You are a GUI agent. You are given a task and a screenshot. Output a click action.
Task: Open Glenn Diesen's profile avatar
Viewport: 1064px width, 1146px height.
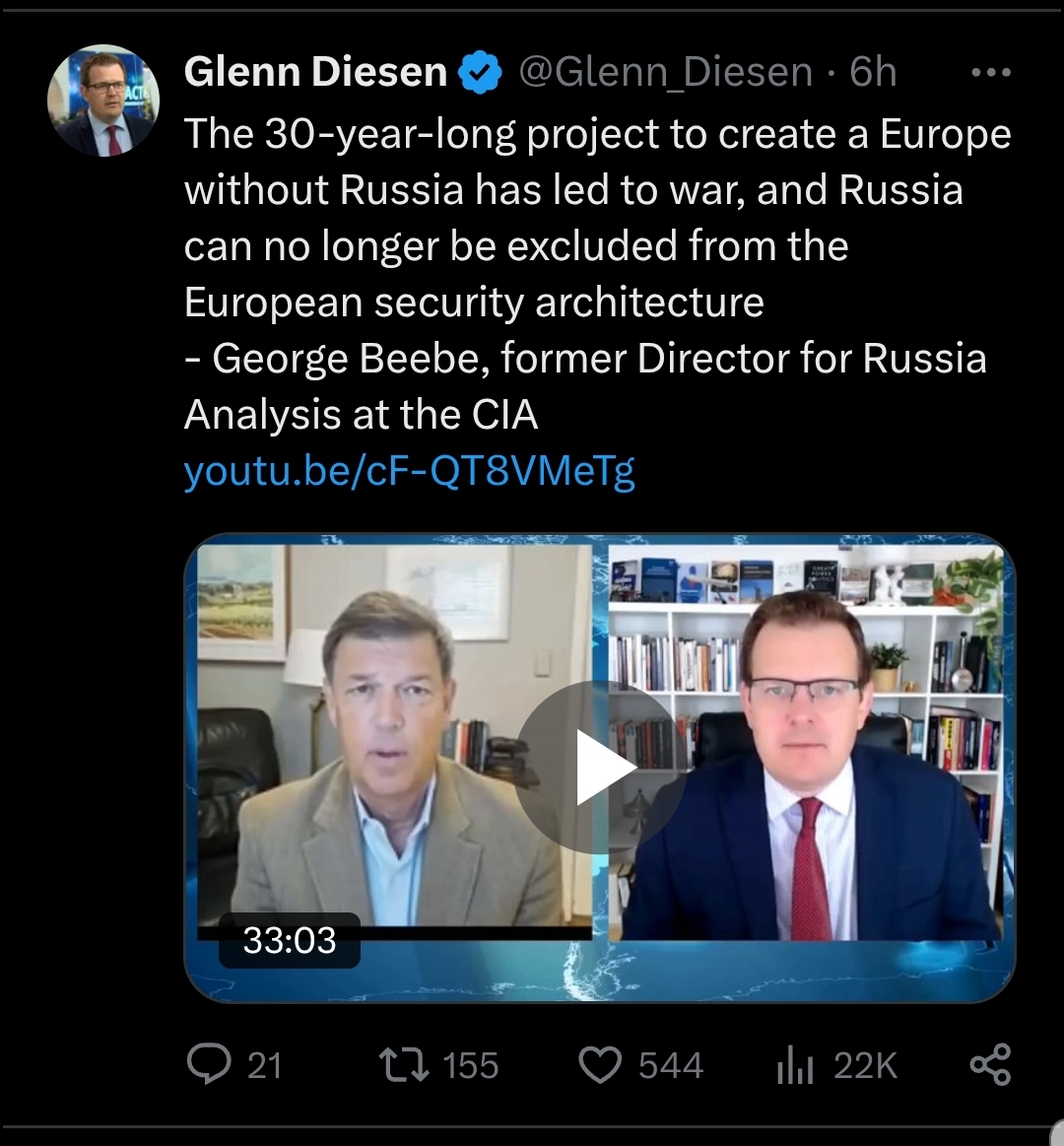pos(103,101)
